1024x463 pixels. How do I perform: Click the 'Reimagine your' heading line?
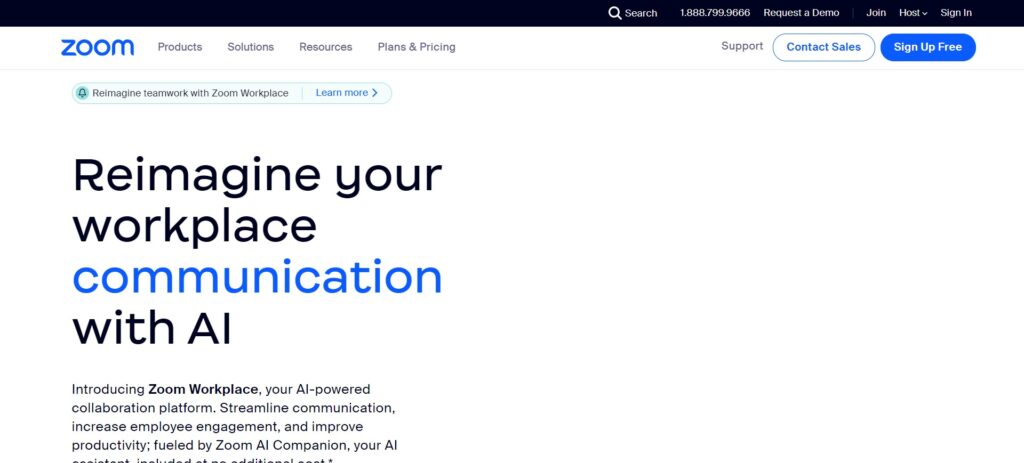point(257,175)
